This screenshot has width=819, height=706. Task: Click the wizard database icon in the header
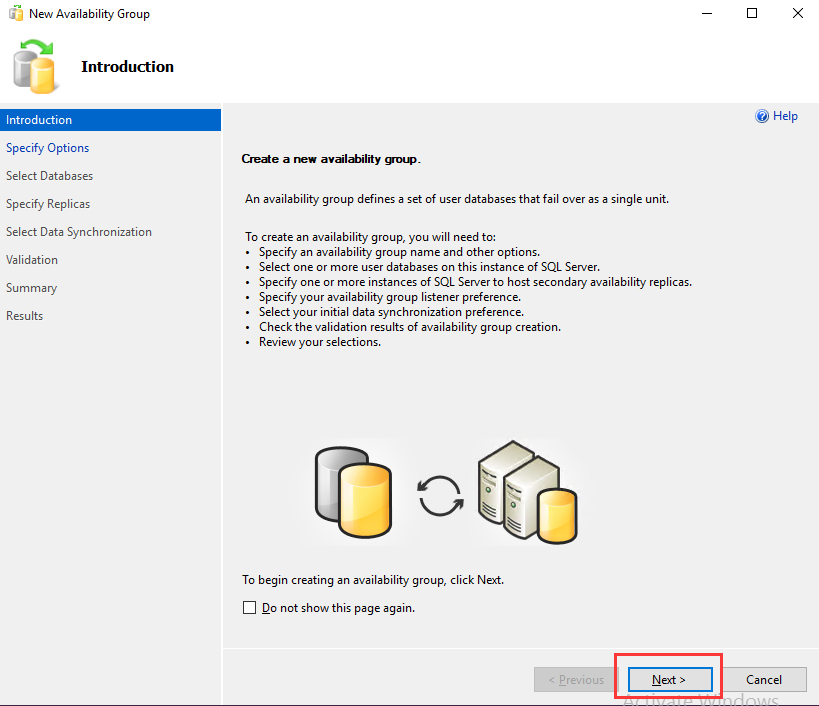coord(34,67)
